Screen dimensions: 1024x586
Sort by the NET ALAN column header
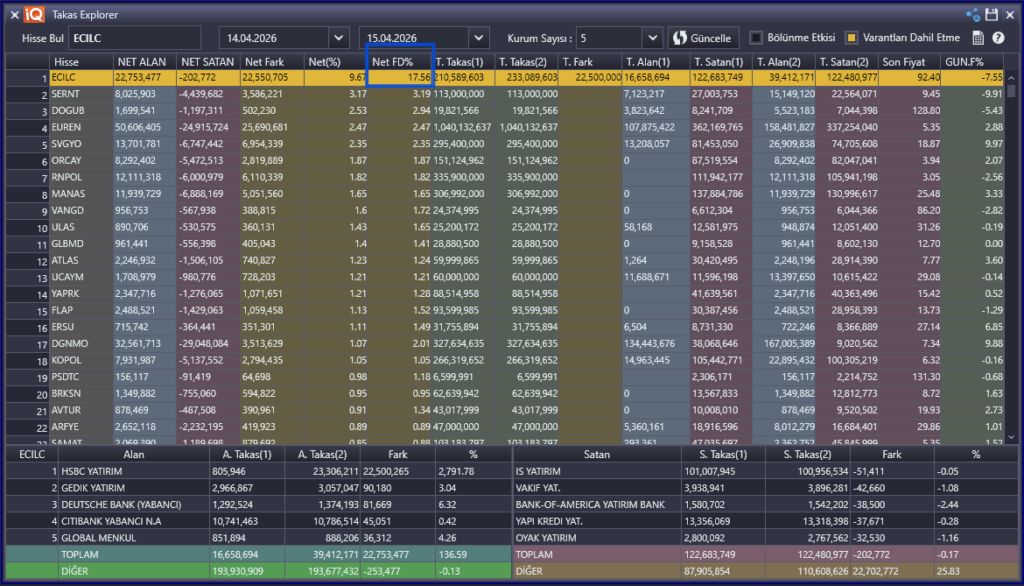point(142,62)
